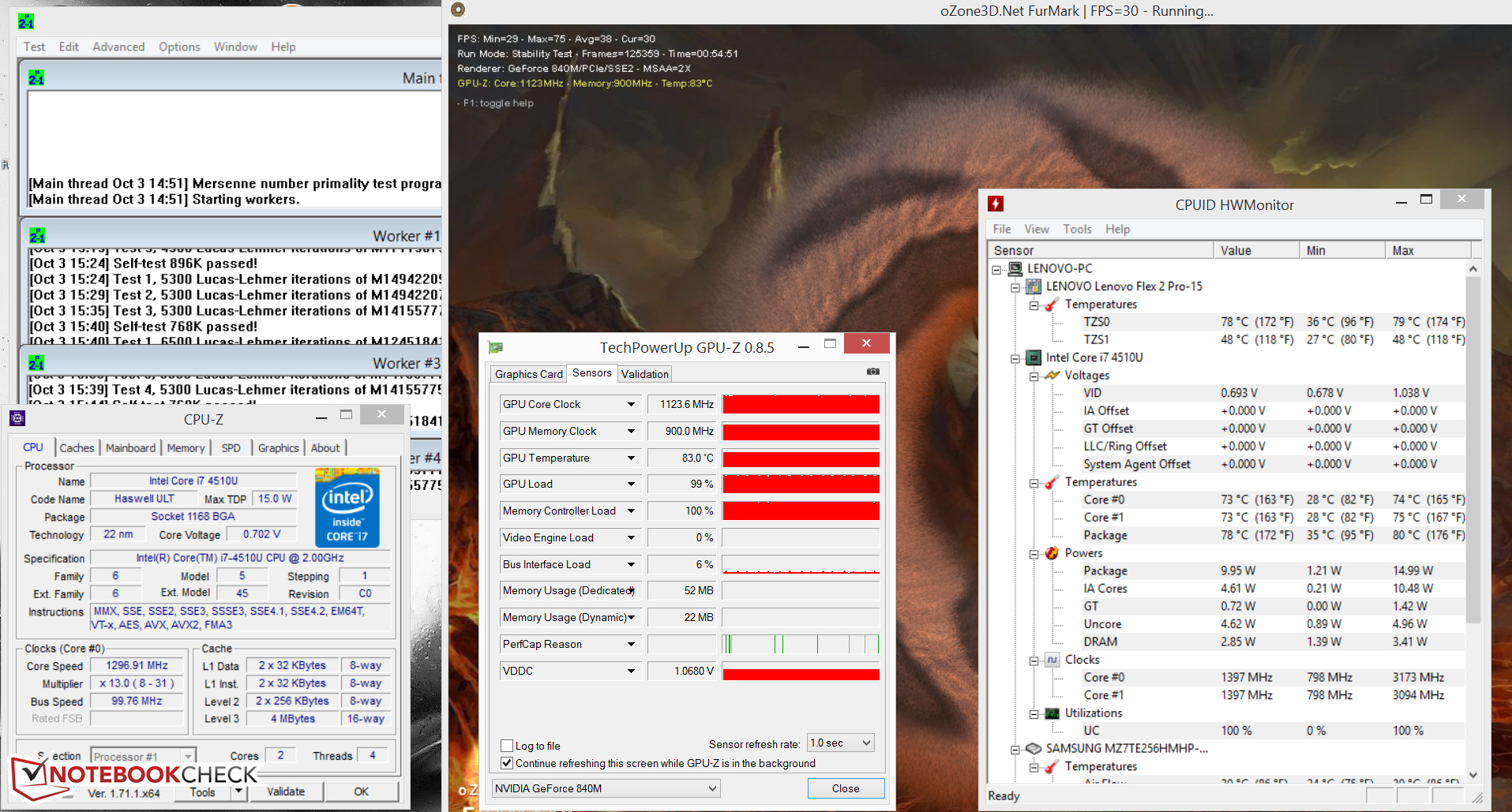Open the HWMonitor View menu
The width and height of the screenshot is (1512, 812).
coord(1037,229)
